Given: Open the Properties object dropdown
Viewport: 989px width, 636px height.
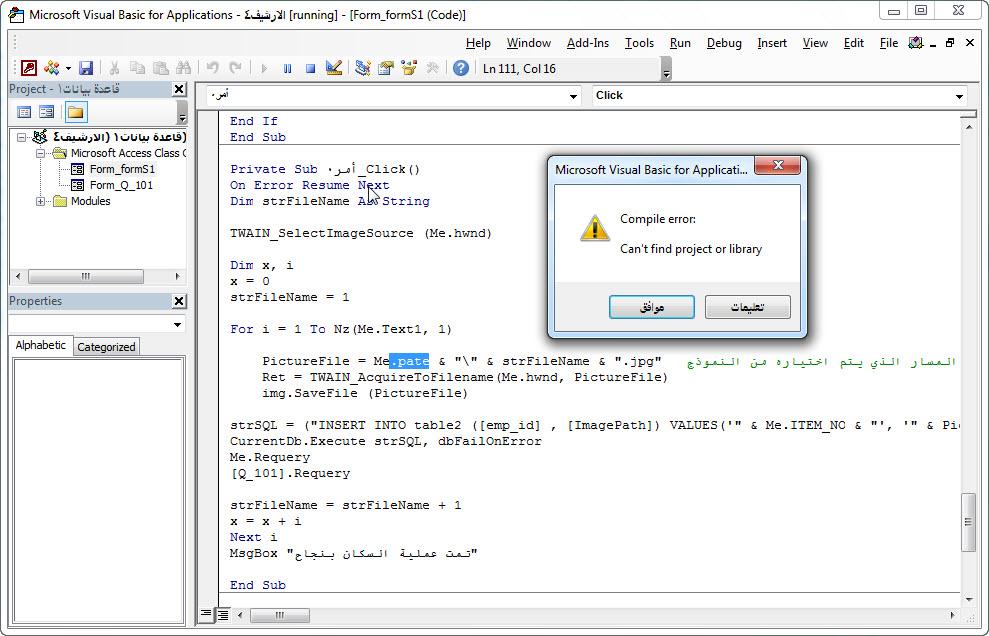Looking at the screenshot, I should (177, 325).
